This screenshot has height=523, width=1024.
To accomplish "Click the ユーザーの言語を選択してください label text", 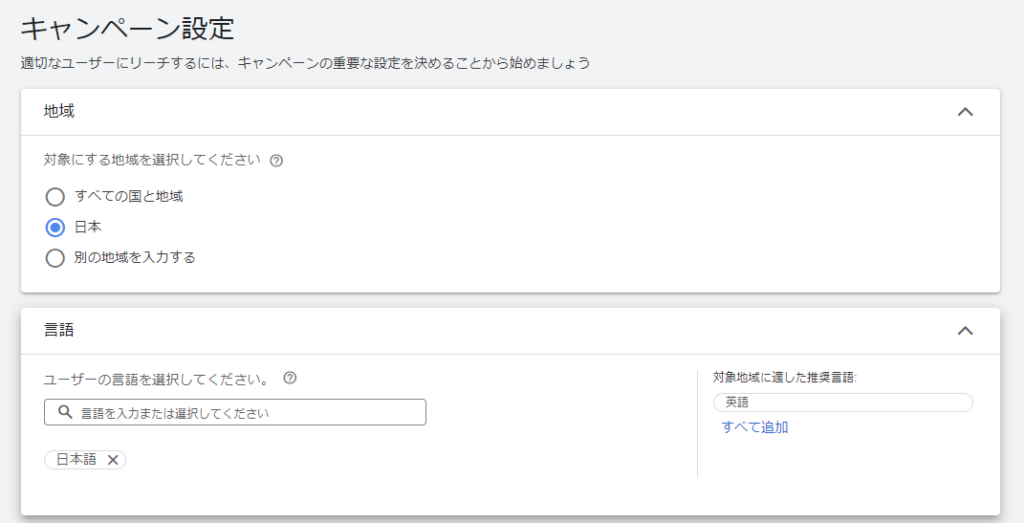I will pos(157,379).
